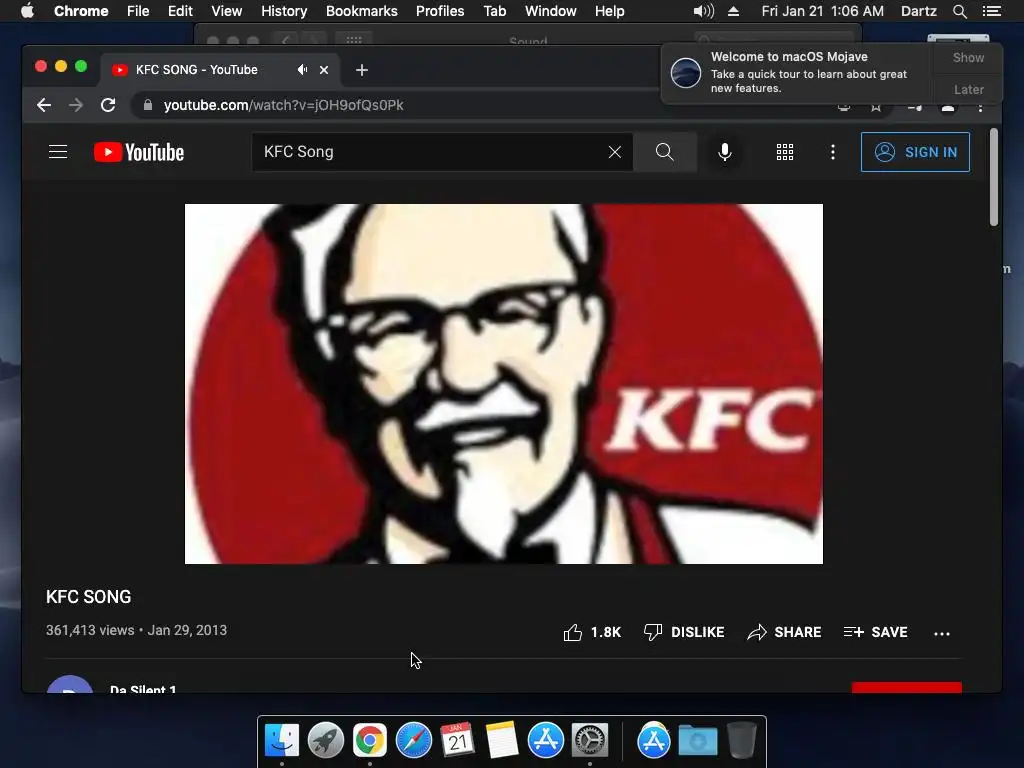The height and width of the screenshot is (768, 1024).
Task: Close the KFC SONG tab
Action: pos(324,70)
